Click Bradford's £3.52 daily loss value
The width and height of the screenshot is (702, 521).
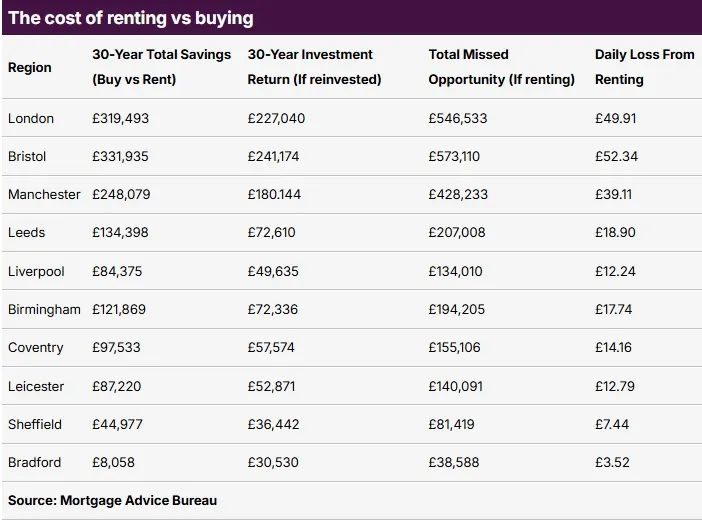click(612, 462)
